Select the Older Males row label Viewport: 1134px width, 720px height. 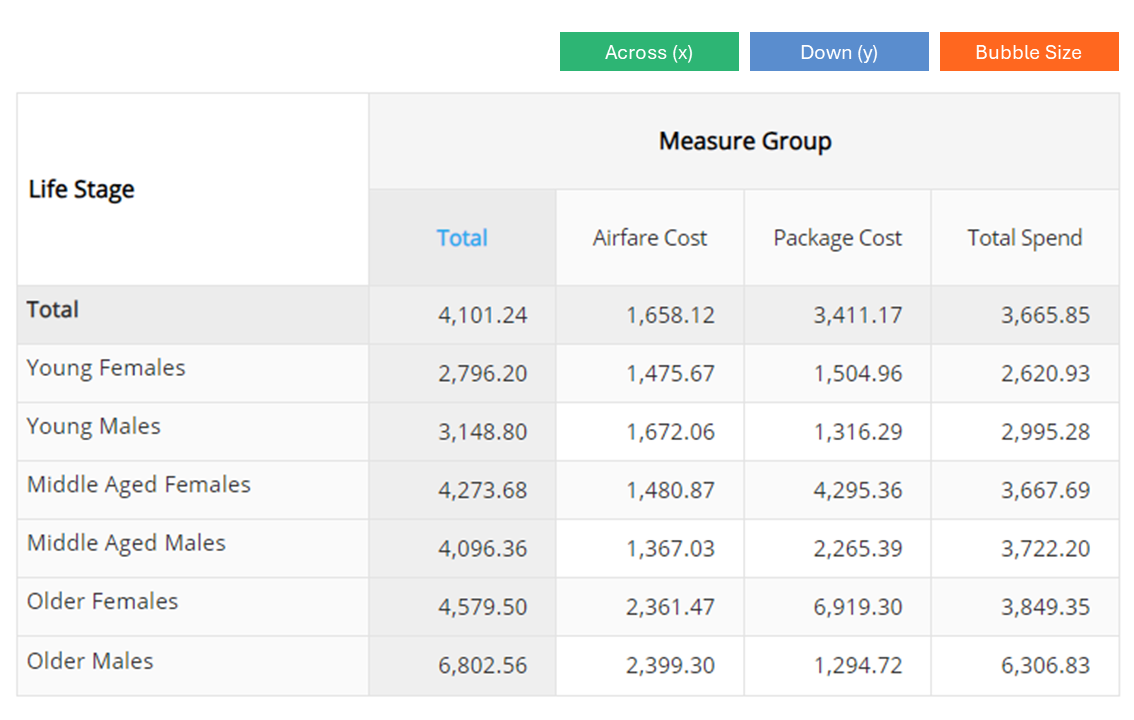point(90,661)
